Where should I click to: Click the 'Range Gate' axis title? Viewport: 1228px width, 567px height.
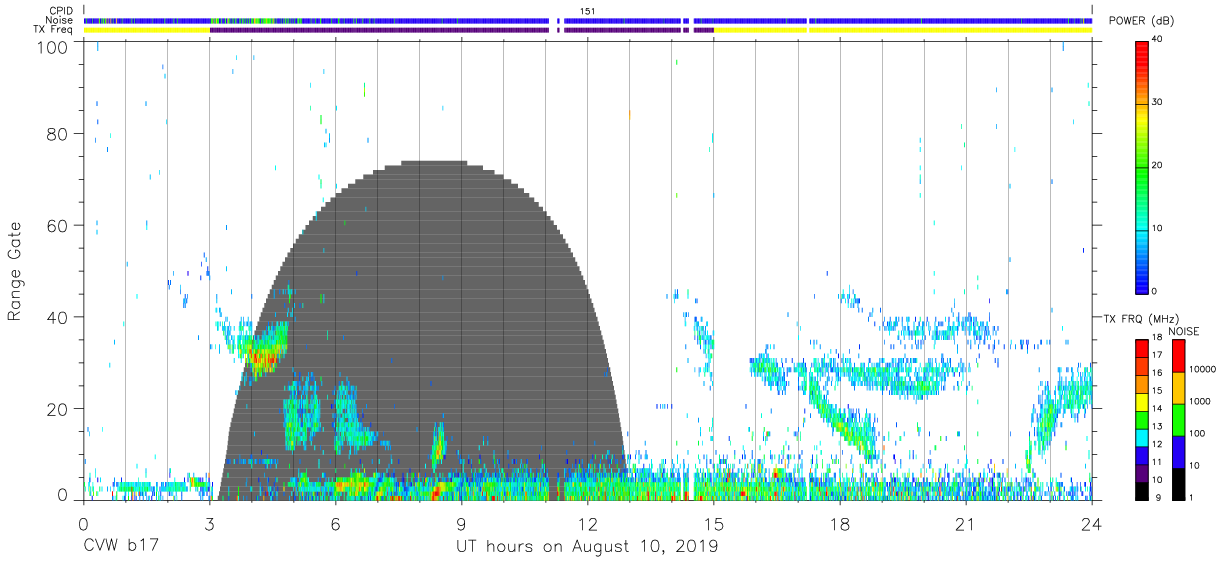pyautogui.click(x=16, y=272)
